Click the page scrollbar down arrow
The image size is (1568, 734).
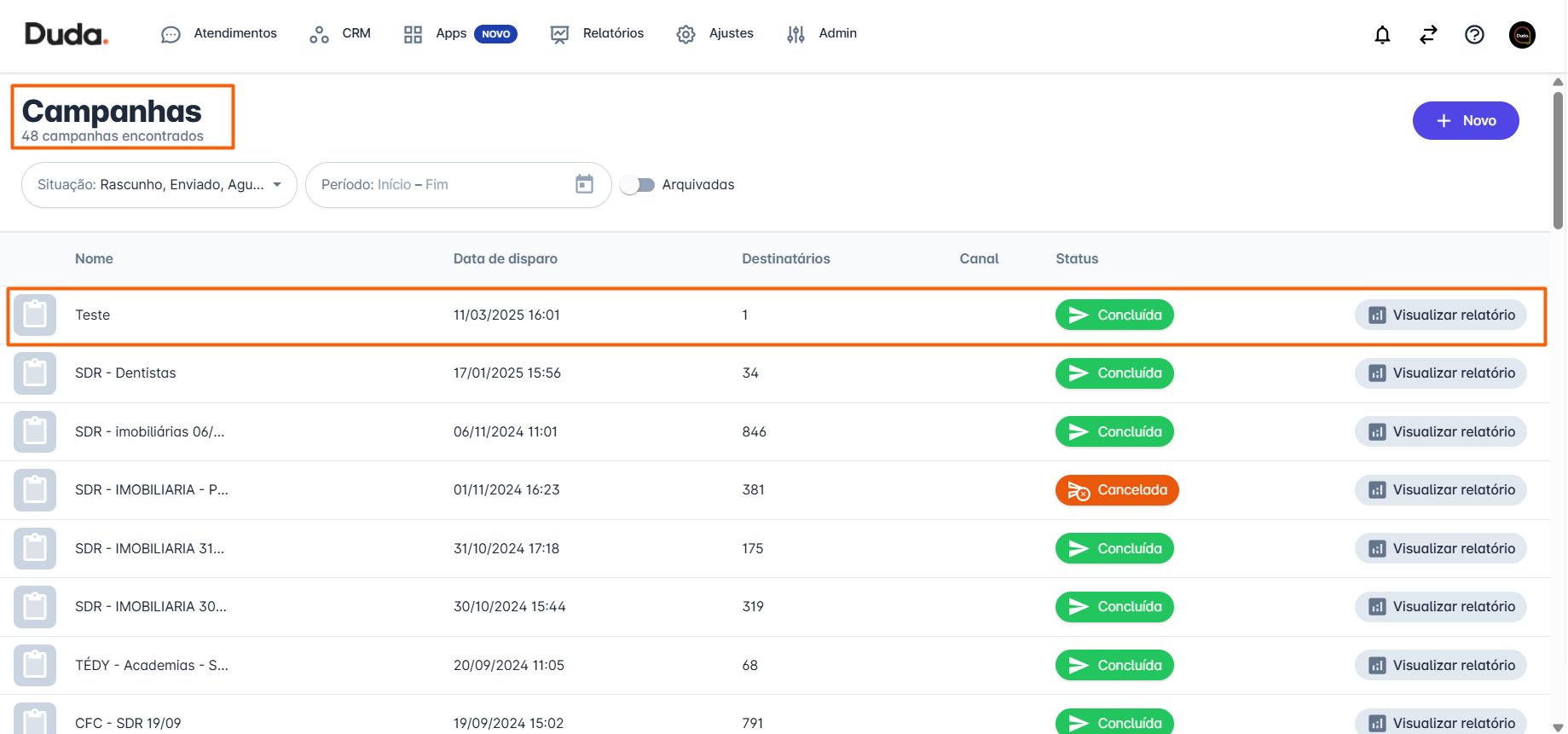tap(1558, 727)
